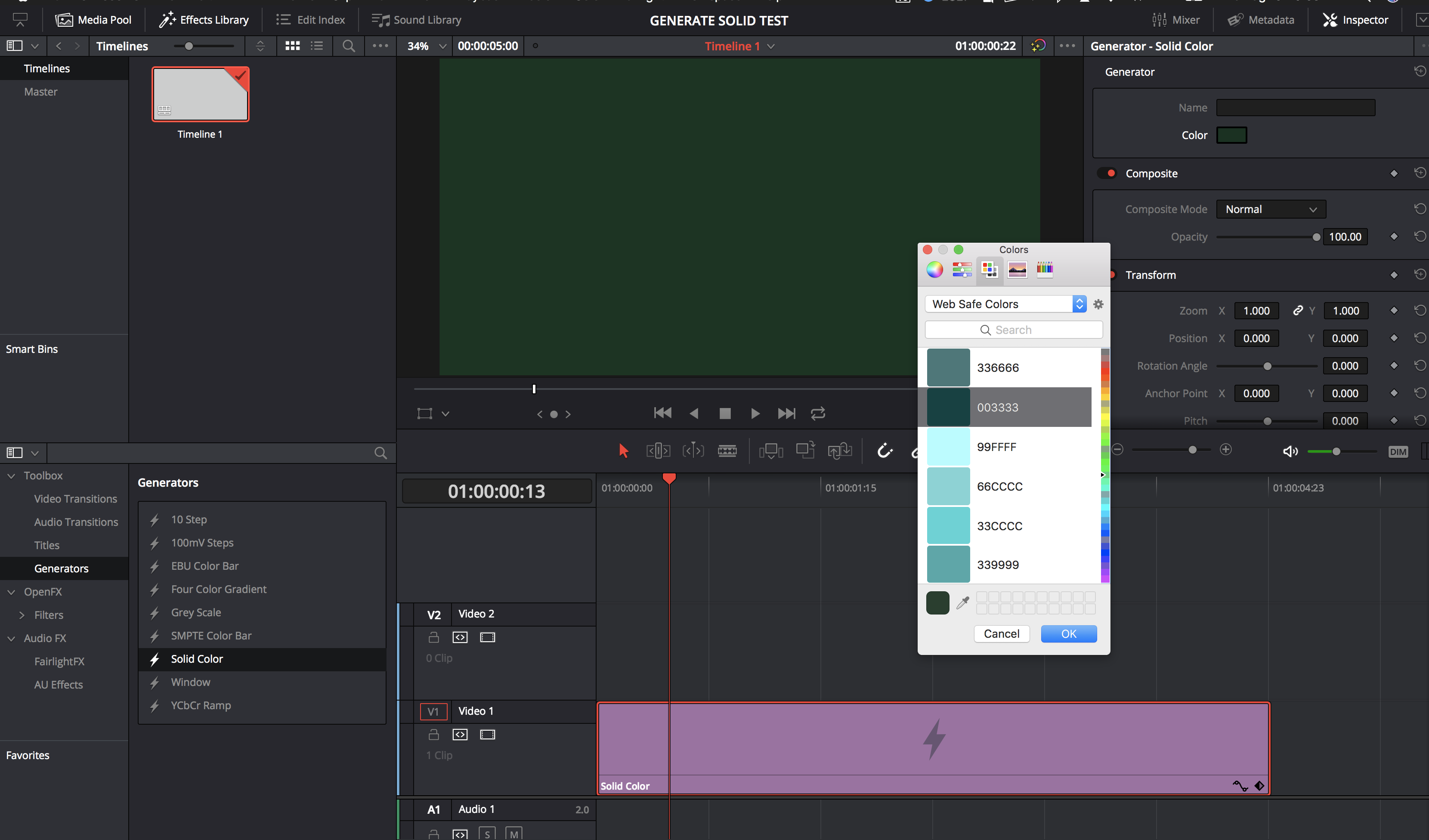Switch to image palettes tab in Colors

1017,269
